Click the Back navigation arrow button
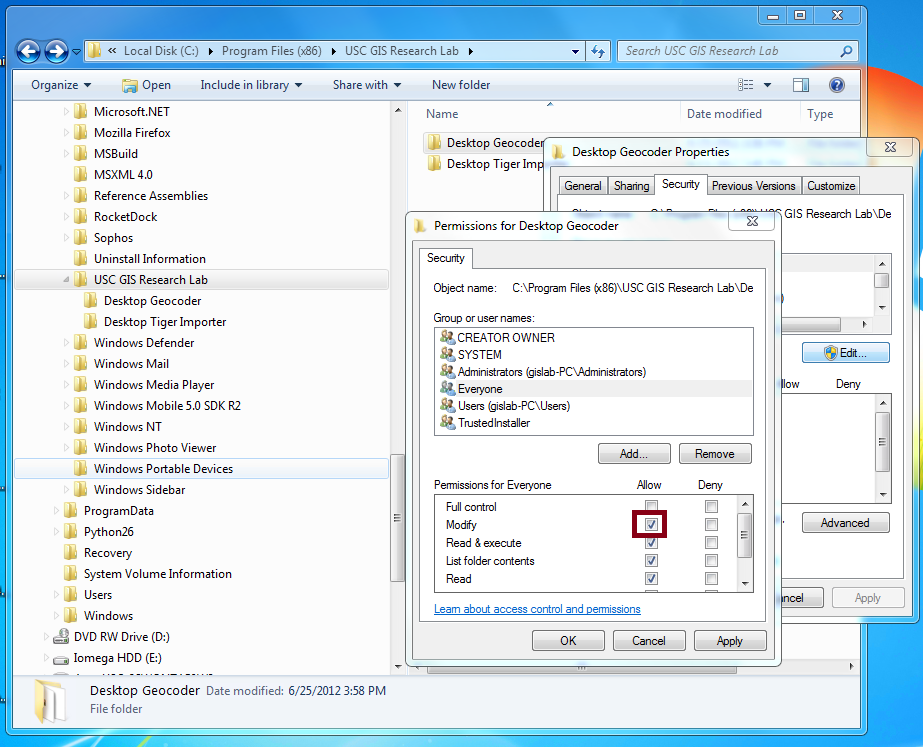 [x=29, y=51]
